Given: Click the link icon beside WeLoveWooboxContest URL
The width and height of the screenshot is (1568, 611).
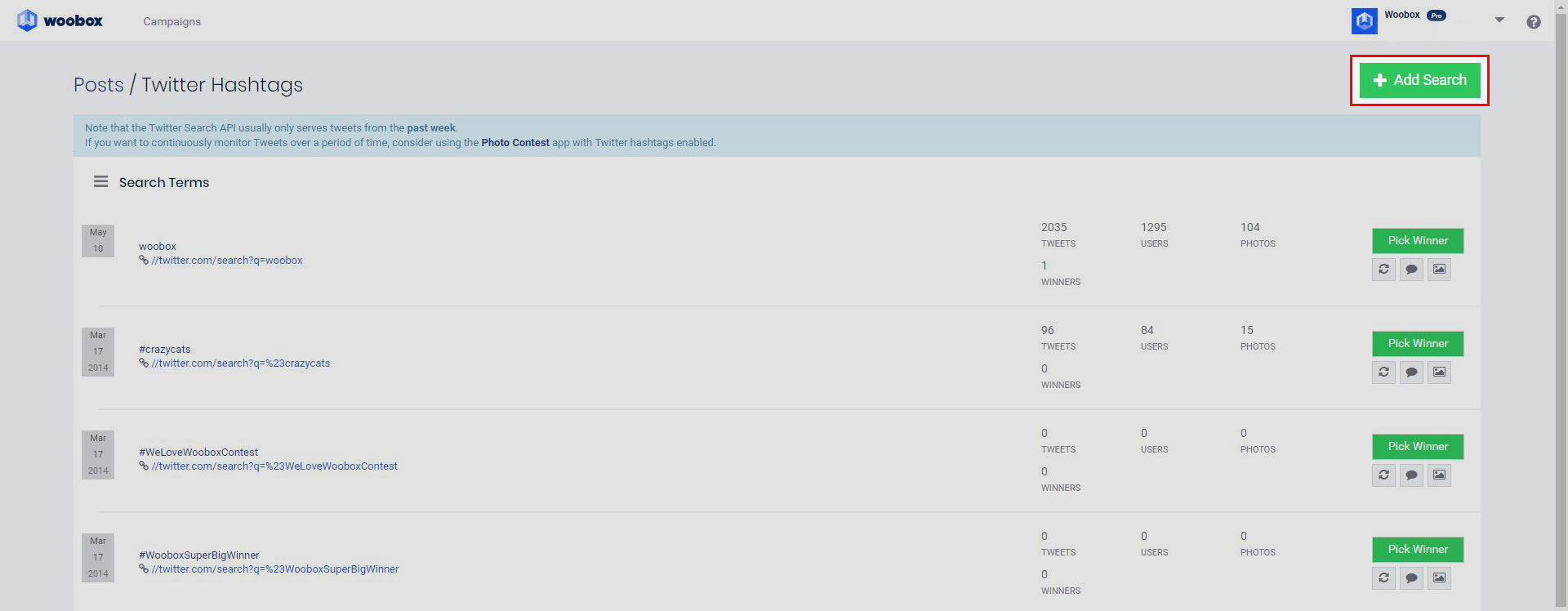Looking at the screenshot, I should [x=144, y=466].
